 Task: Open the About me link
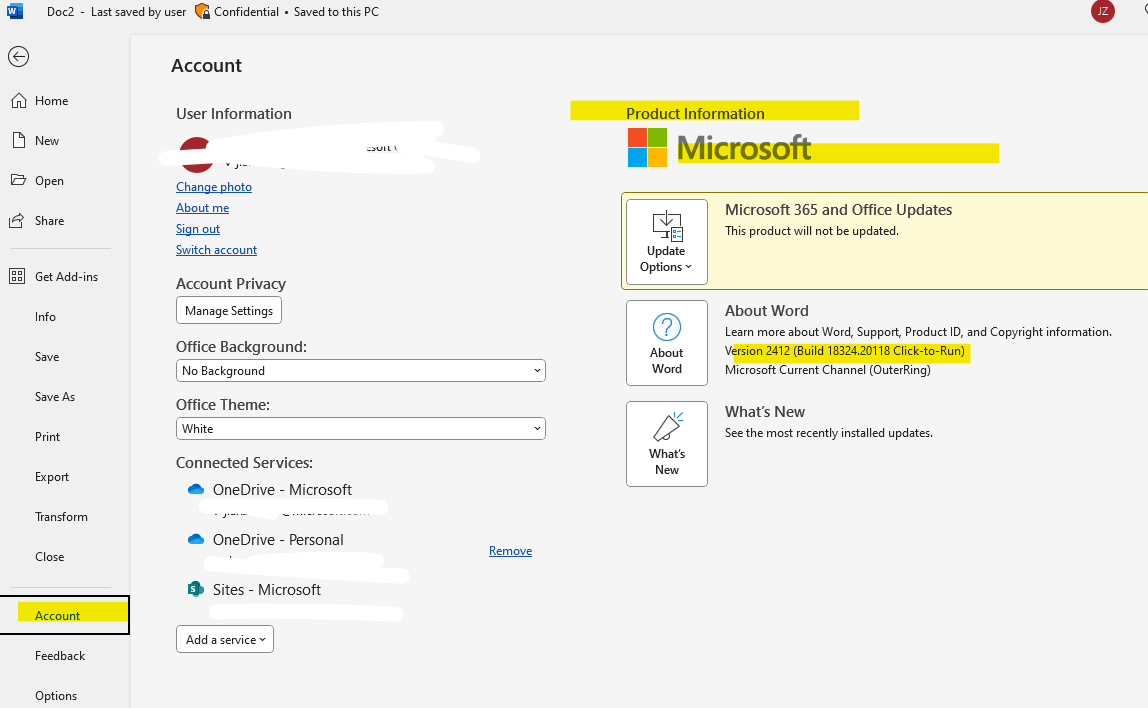[202, 208]
